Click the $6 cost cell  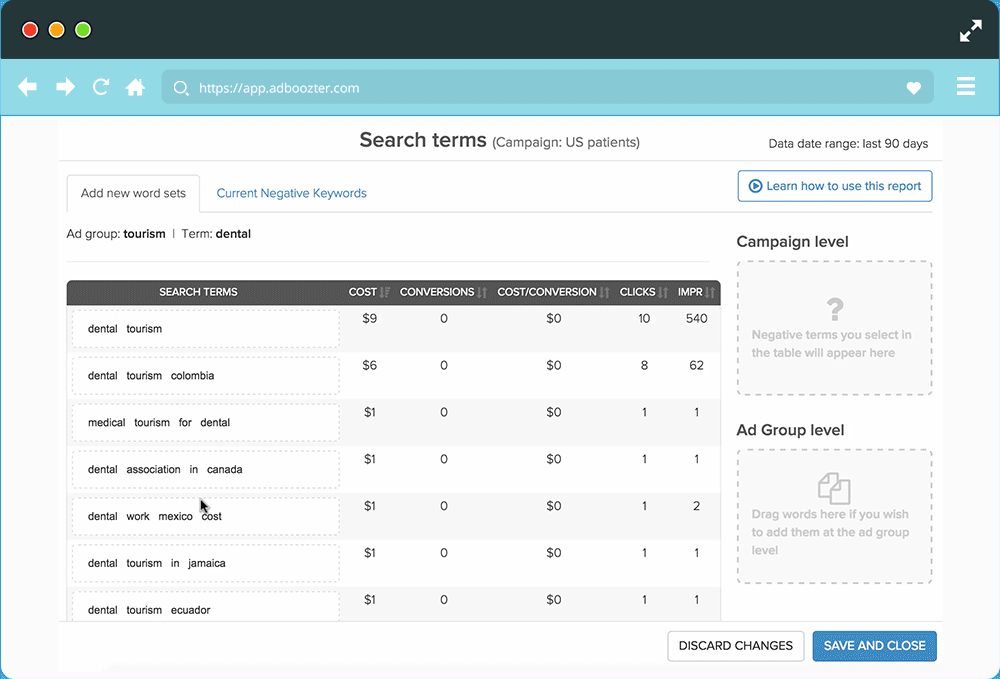click(369, 365)
